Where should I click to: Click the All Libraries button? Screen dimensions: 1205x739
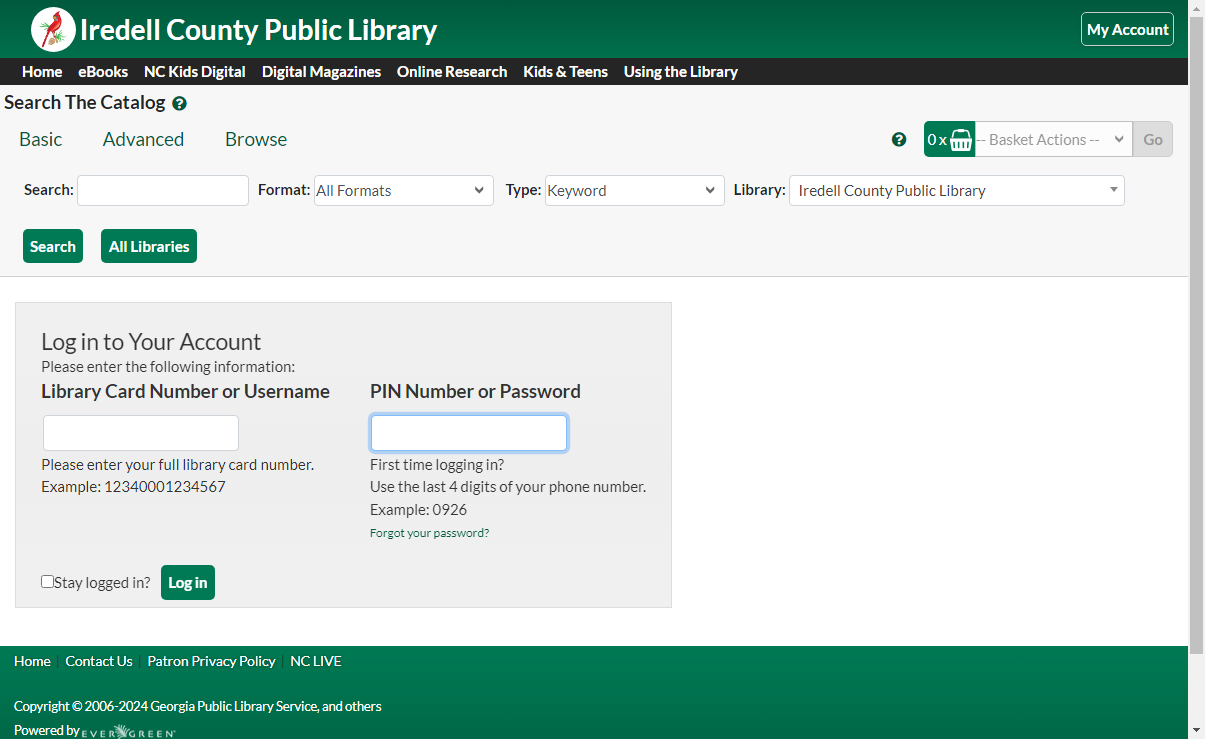149,246
